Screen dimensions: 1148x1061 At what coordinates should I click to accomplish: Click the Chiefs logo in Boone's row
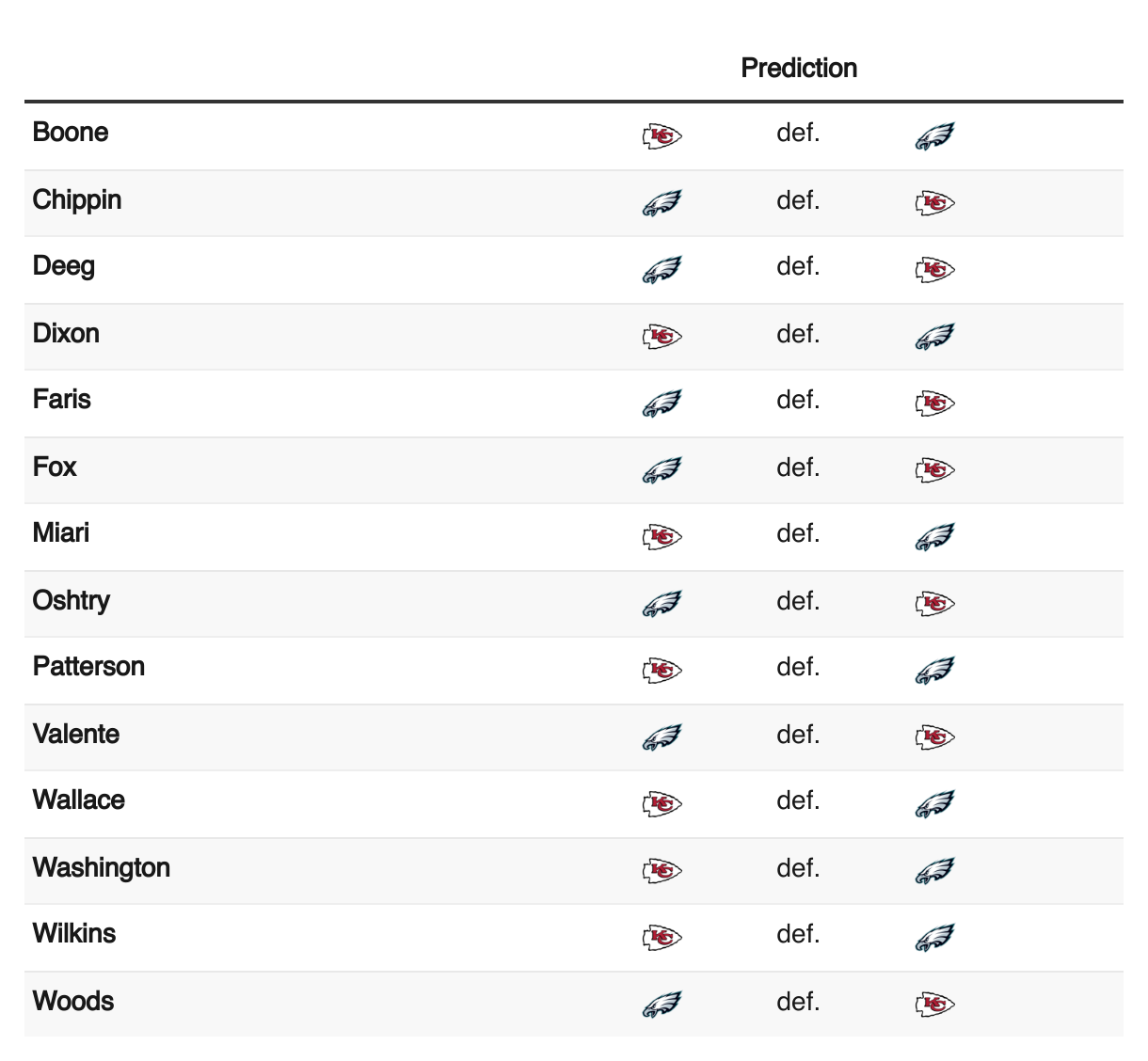[662, 136]
